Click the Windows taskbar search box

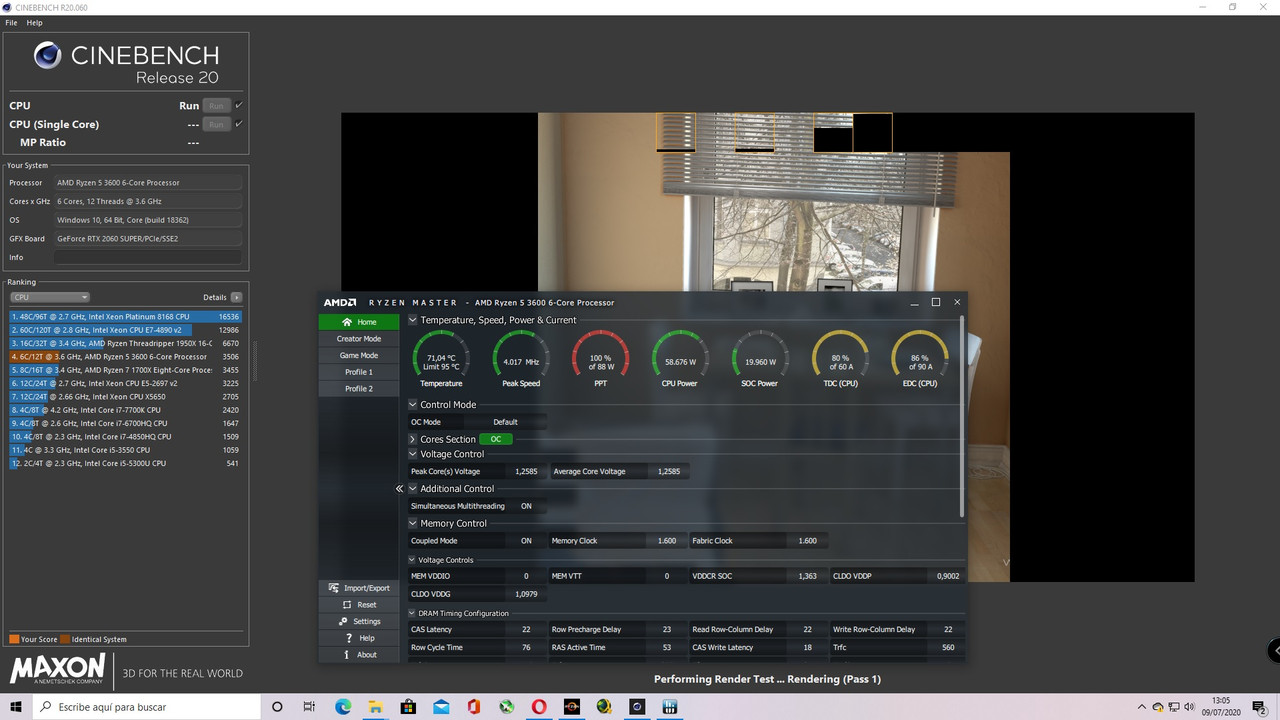coord(147,706)
